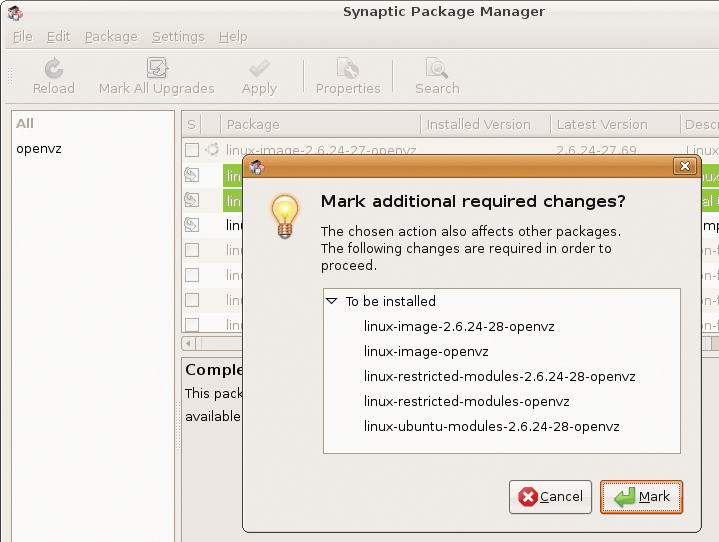Select the All filter in sidebar
719x542 pixels.
click(25, 123)
